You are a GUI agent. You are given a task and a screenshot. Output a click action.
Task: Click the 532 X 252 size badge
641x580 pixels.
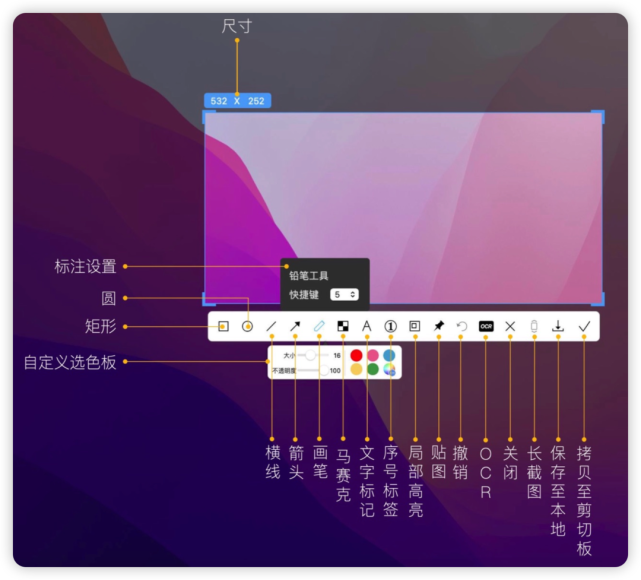tap(238, 101)
